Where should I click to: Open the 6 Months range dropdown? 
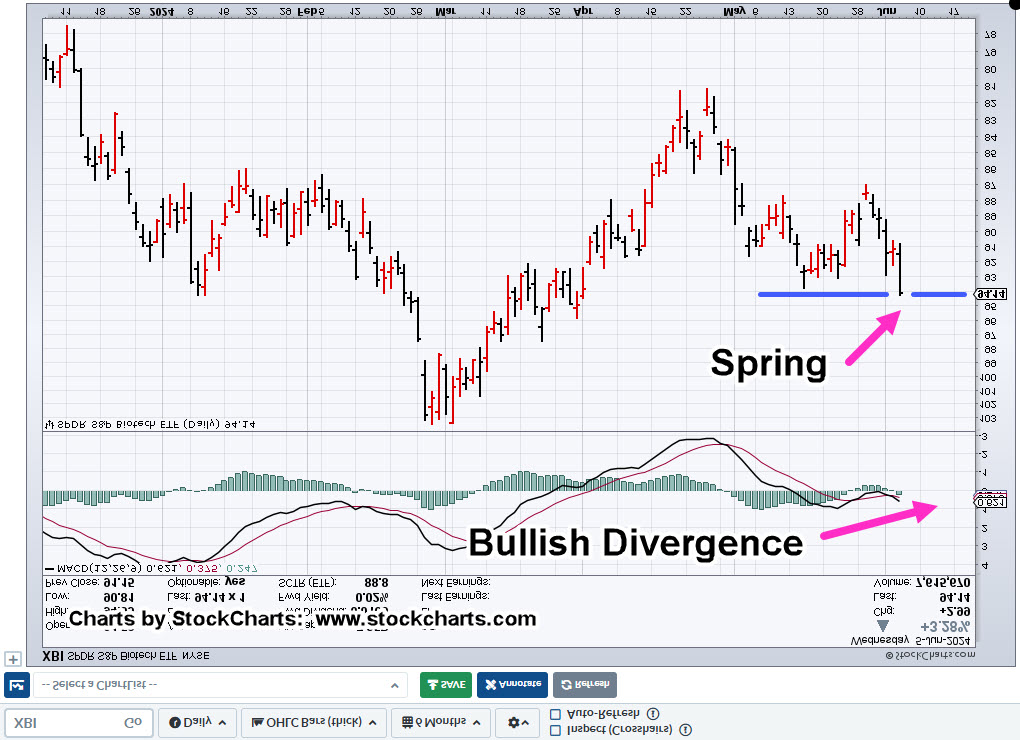[440, 722]
